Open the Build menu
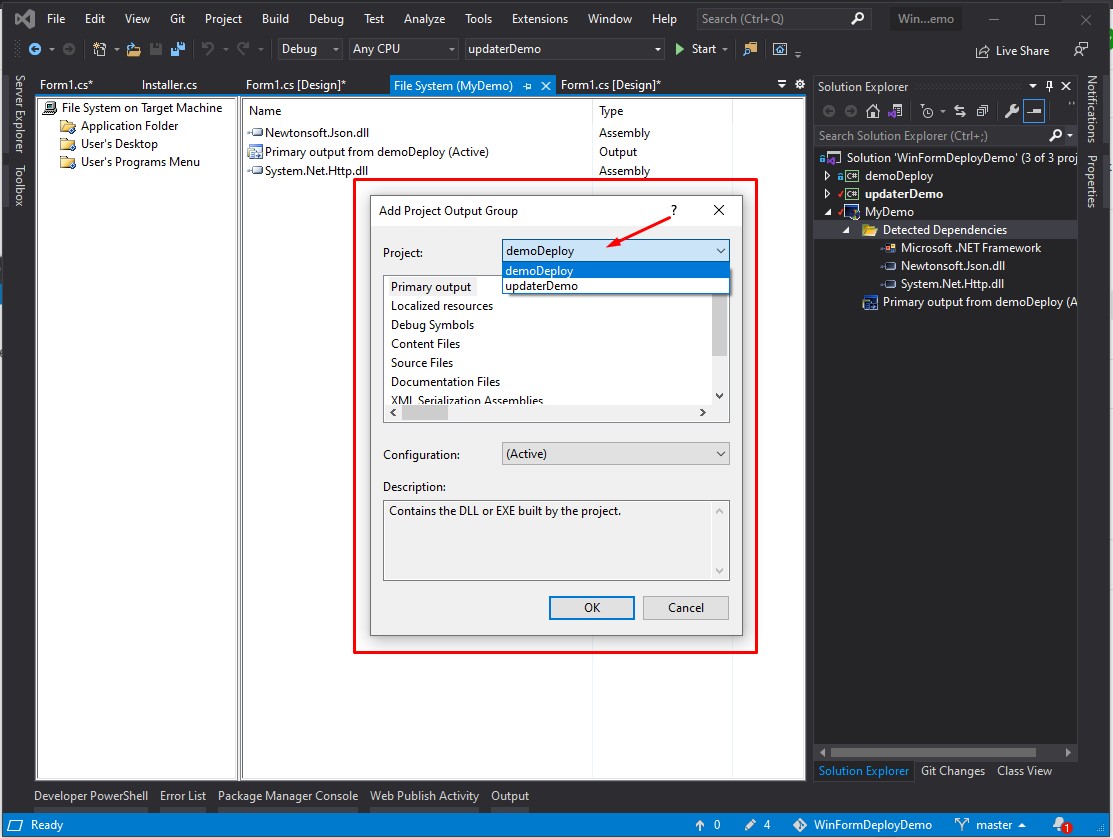The height and width of the screenshot is (838, 1113). coord(275,19)
